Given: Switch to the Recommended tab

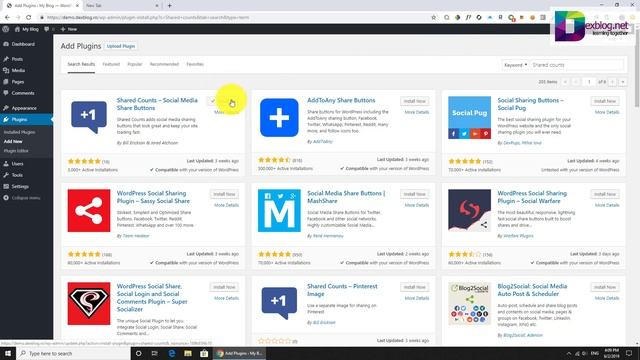Looking at the screenshot, I should [x=164, y=64].
